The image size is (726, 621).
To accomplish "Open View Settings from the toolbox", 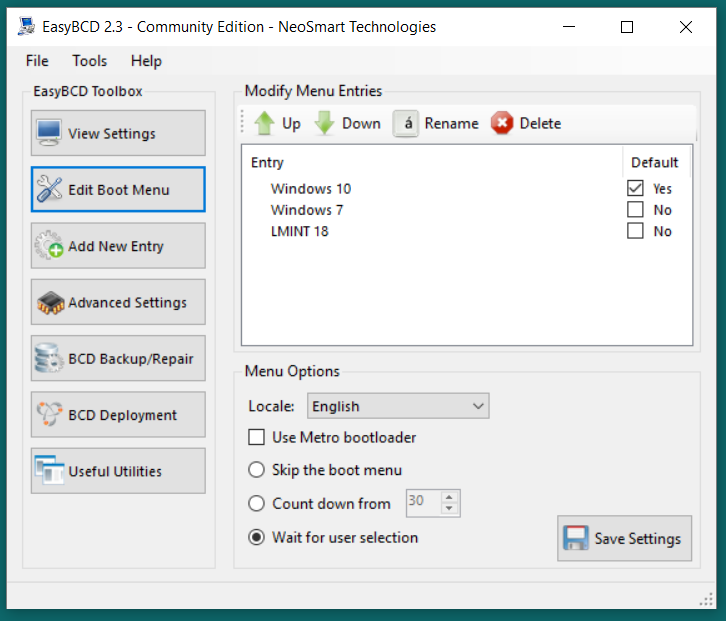I will [x=118, y=133].
